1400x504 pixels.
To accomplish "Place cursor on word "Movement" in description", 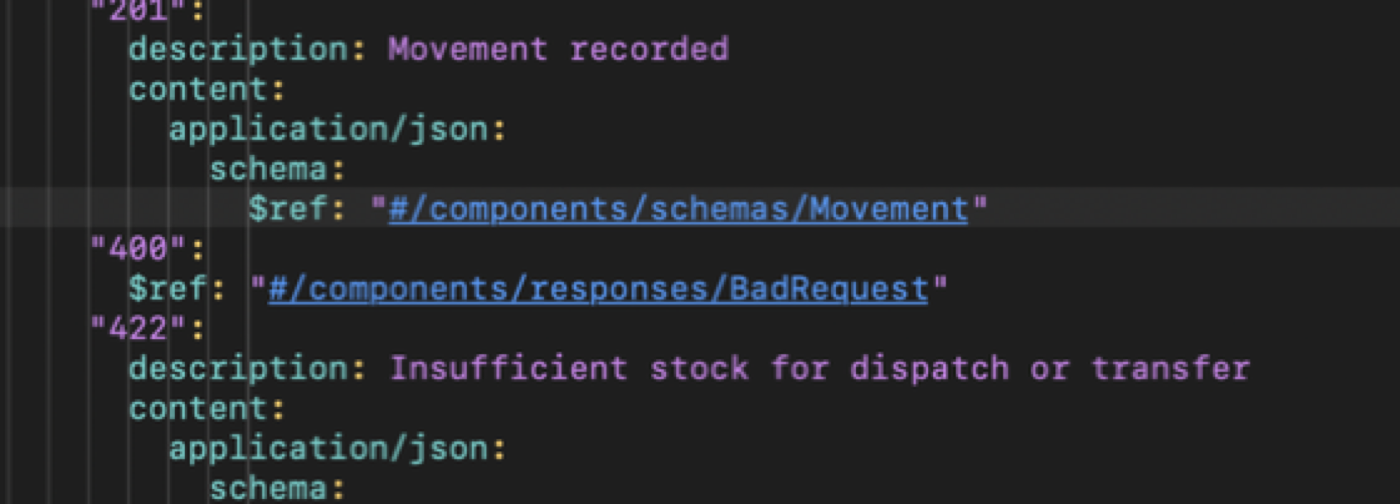I will (468, 50).
